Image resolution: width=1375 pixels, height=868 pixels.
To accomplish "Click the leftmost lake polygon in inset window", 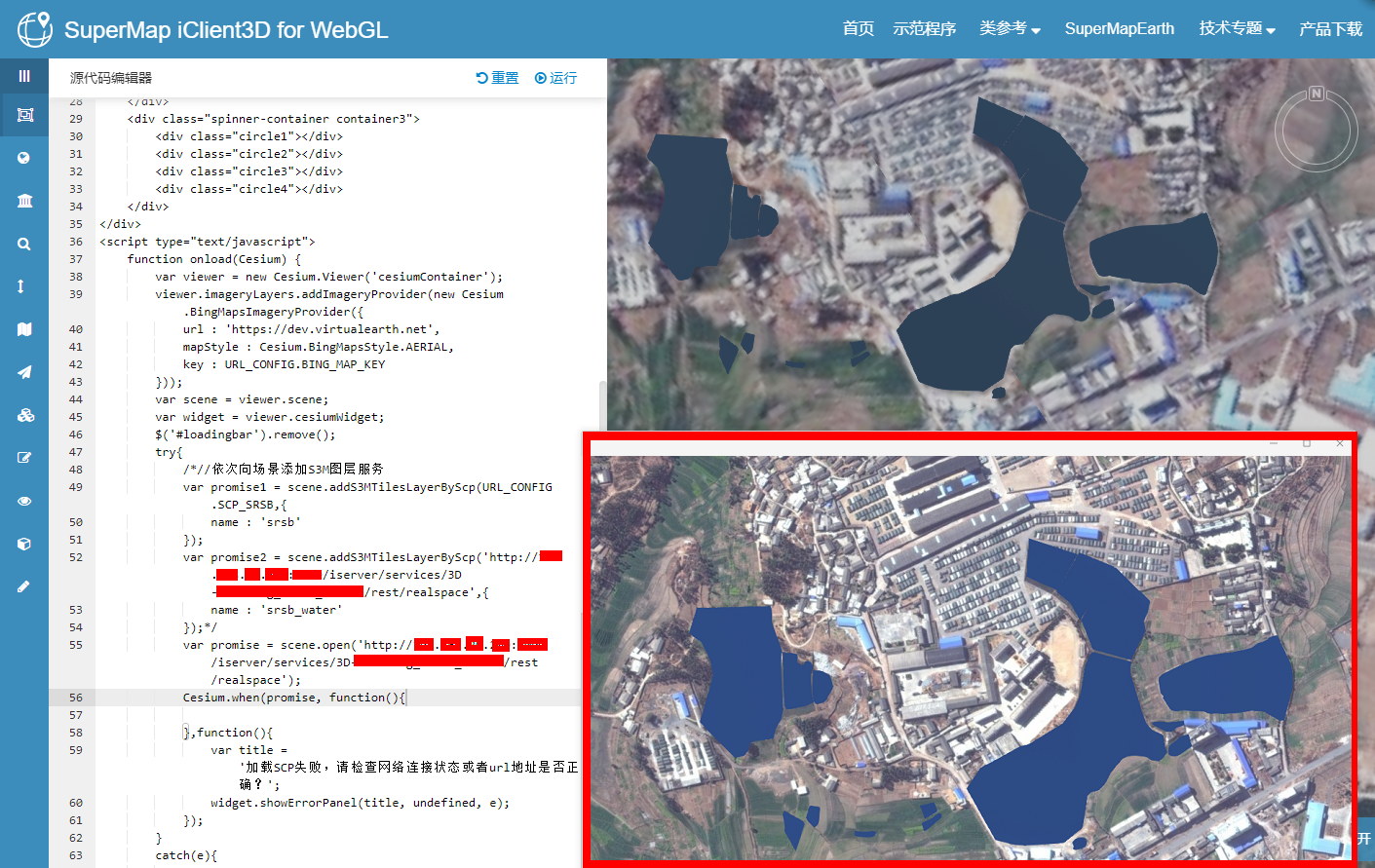I will pyautogui.click(x=743, y=680).
